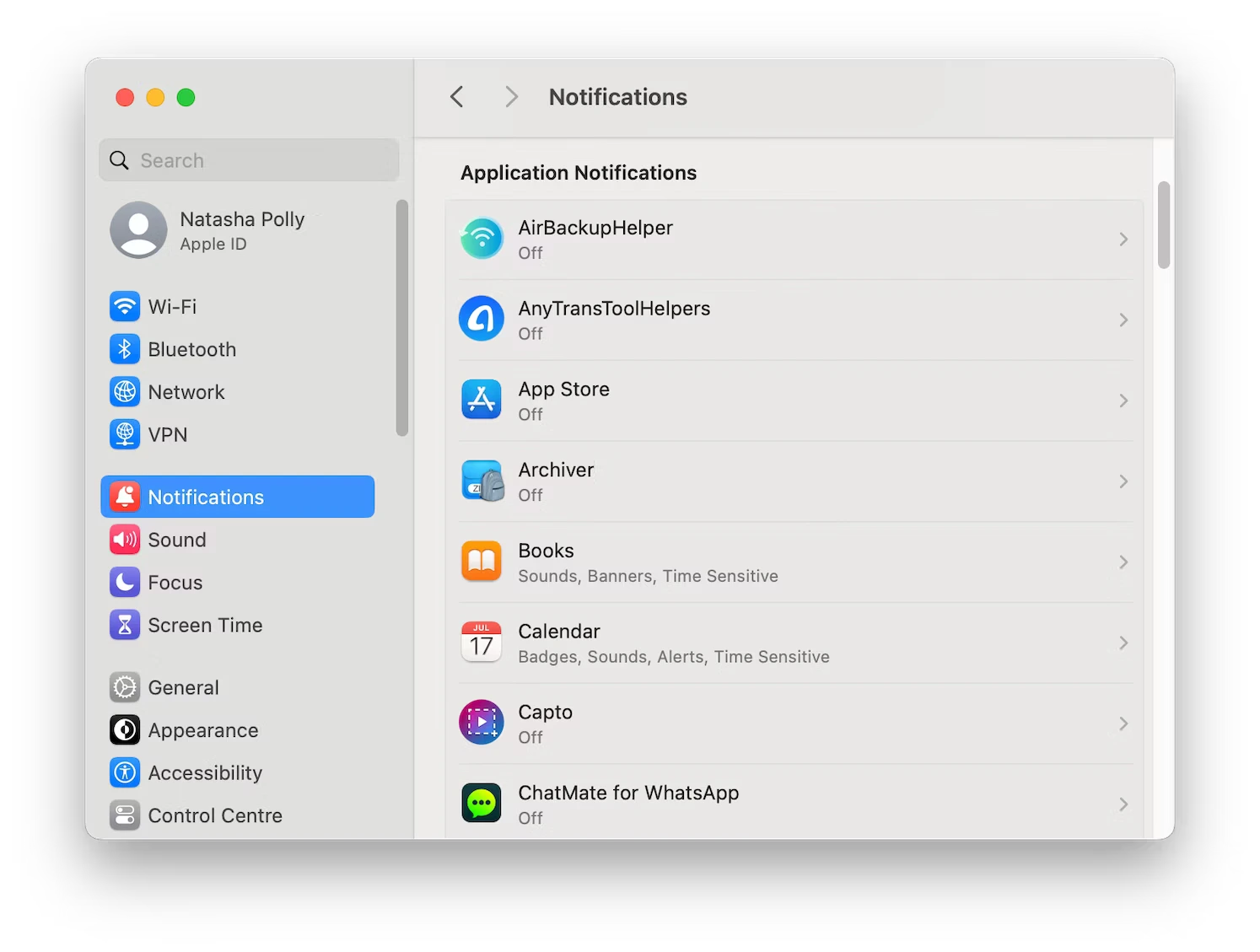The width and height of the screenshot is (1260, 952).
Task: Open Sound settings in sidebar
Action: [x=176, y=540]
